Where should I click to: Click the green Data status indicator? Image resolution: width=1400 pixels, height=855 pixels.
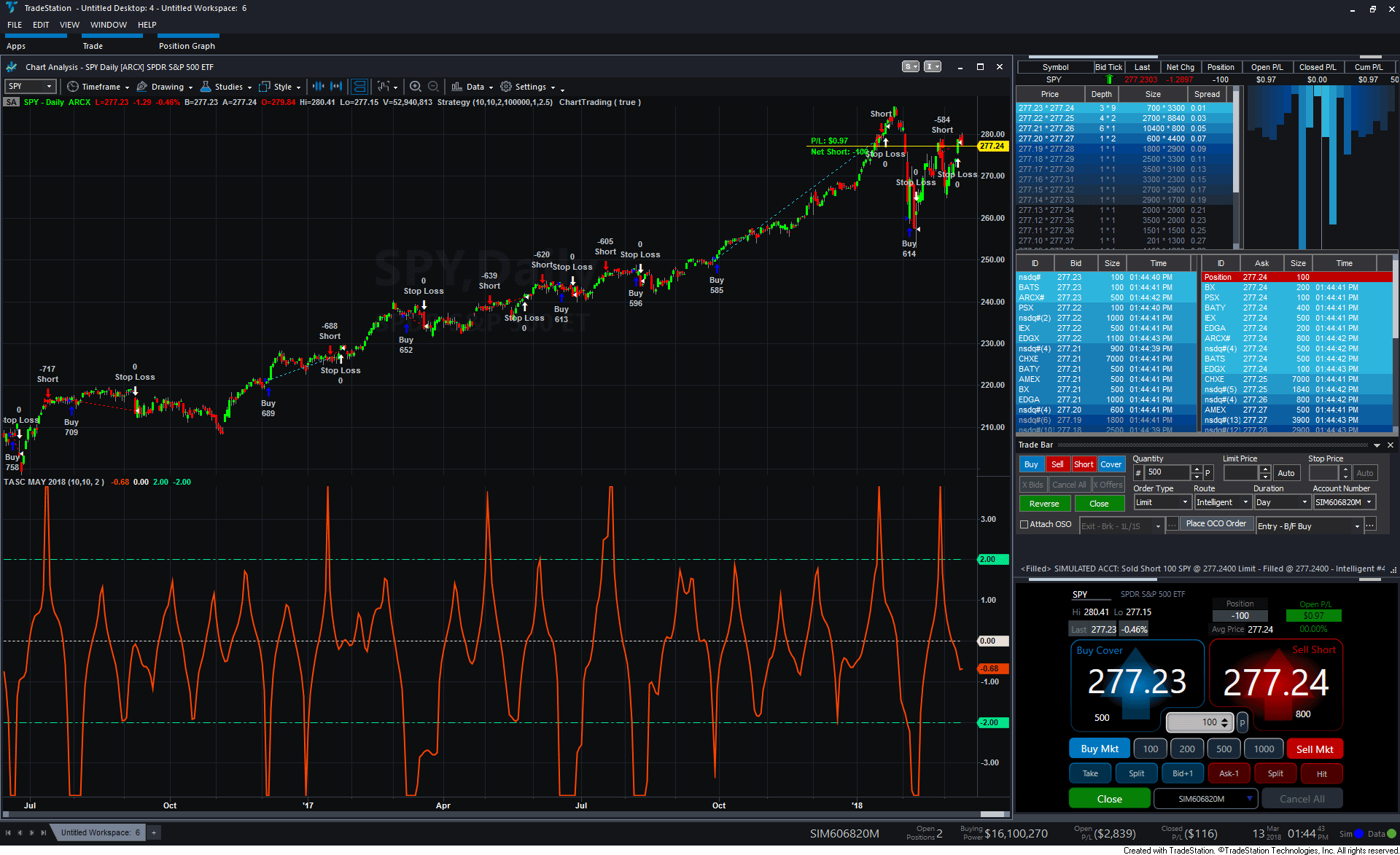(1391, 834)
